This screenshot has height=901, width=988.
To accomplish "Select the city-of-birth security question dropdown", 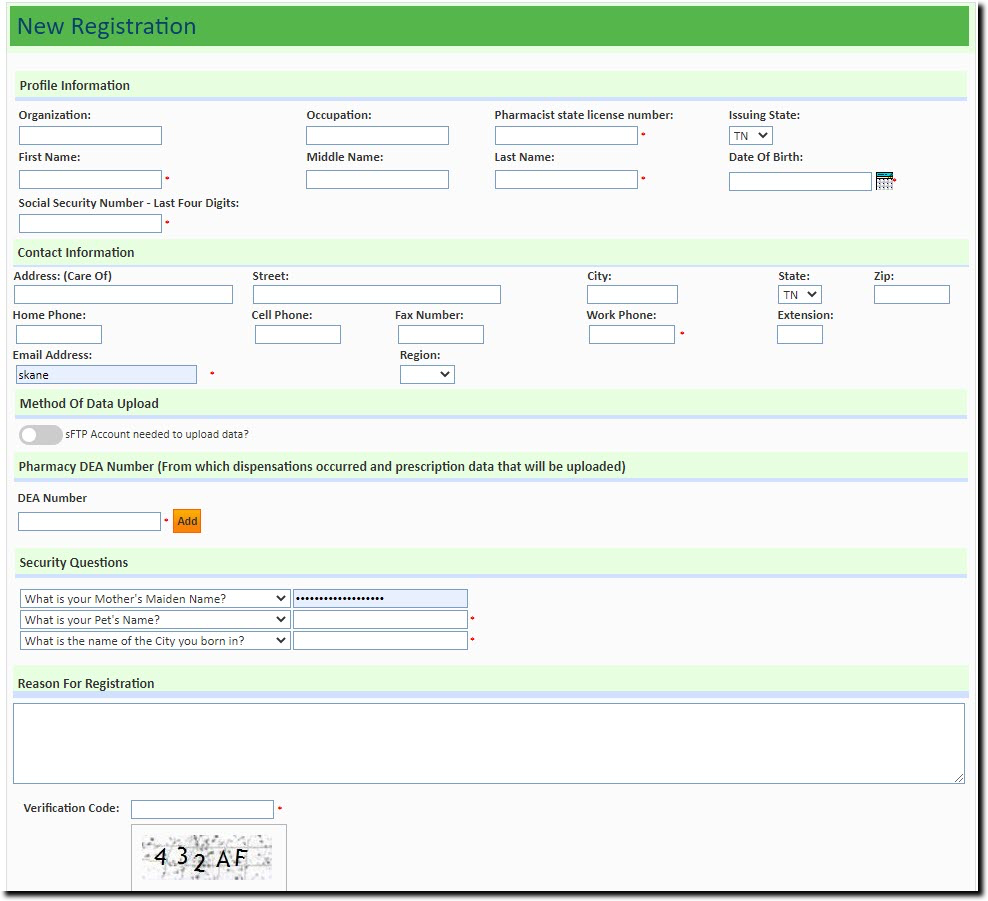I will (x=155, y=640).
